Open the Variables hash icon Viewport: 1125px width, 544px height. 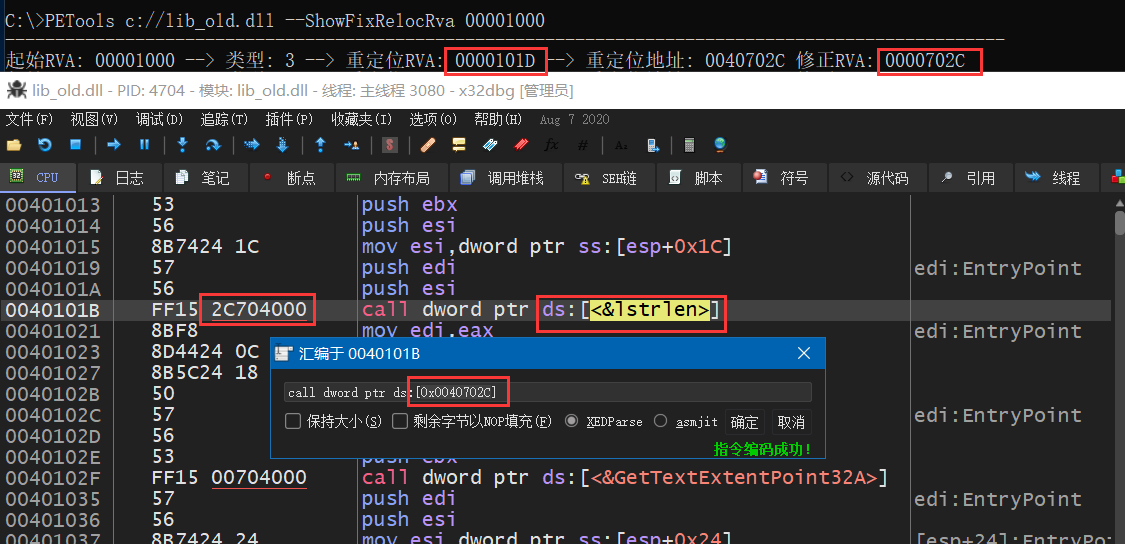[583, 145]
